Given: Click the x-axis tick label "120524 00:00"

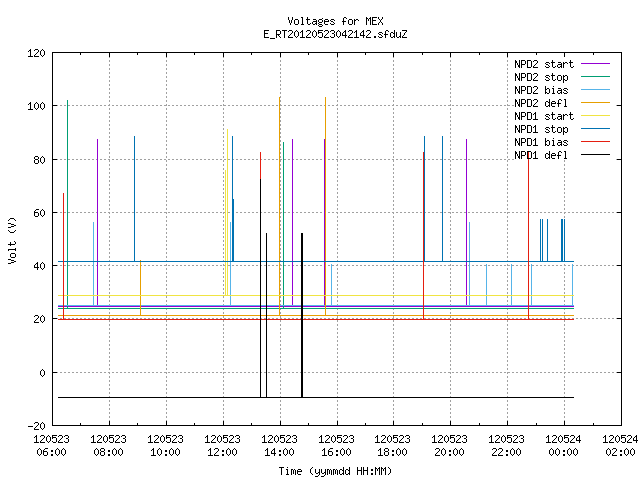Looking at the screenshot, I should point(563,446).
